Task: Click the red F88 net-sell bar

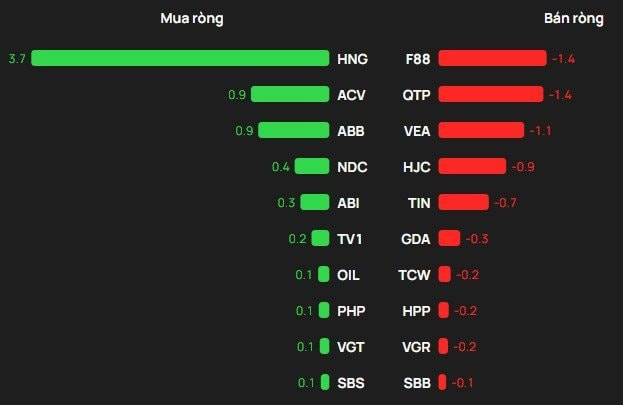Action: (x=492, y=58)
